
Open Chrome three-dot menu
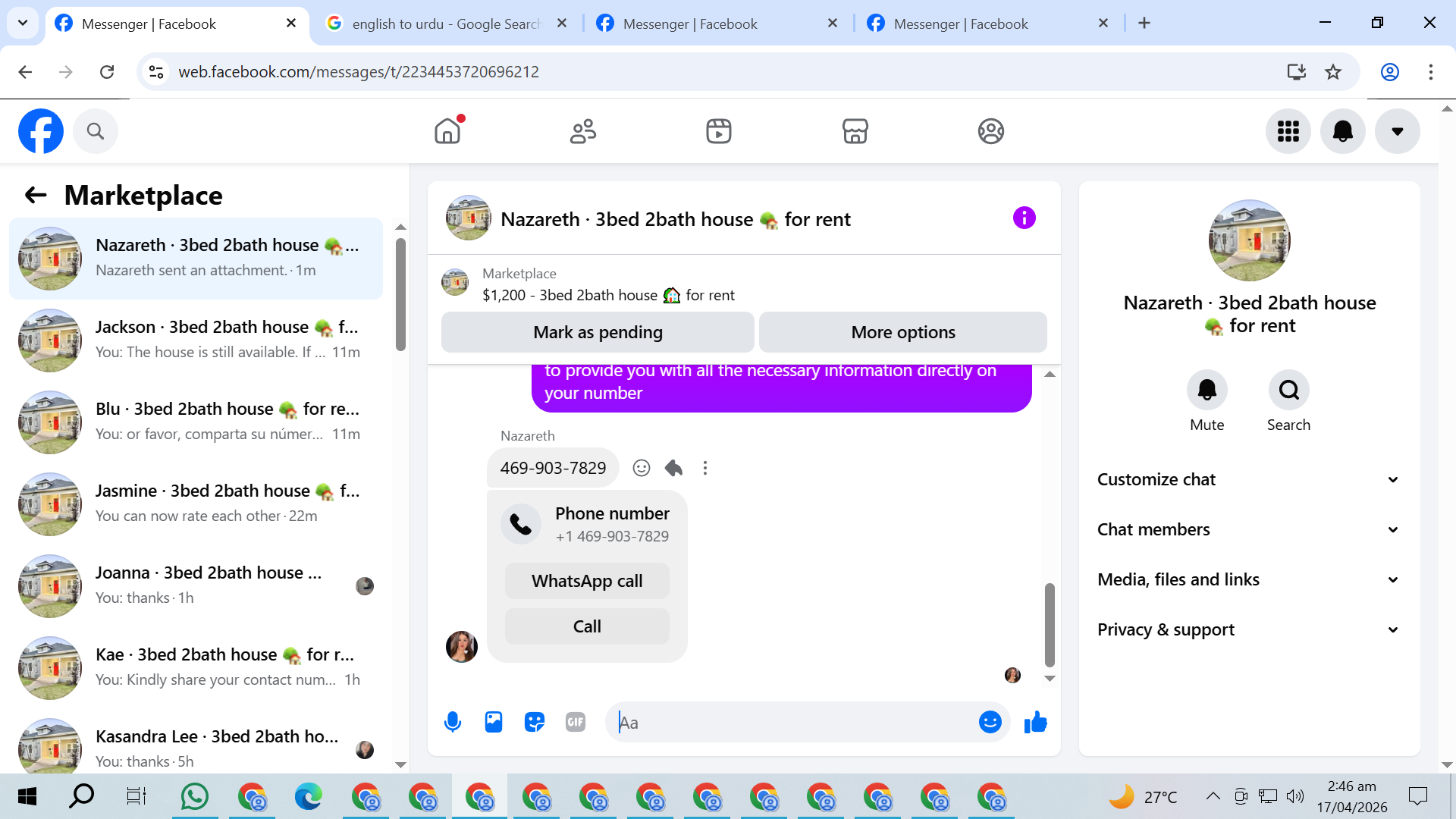pyautogui.click(x=1431, y=72)
